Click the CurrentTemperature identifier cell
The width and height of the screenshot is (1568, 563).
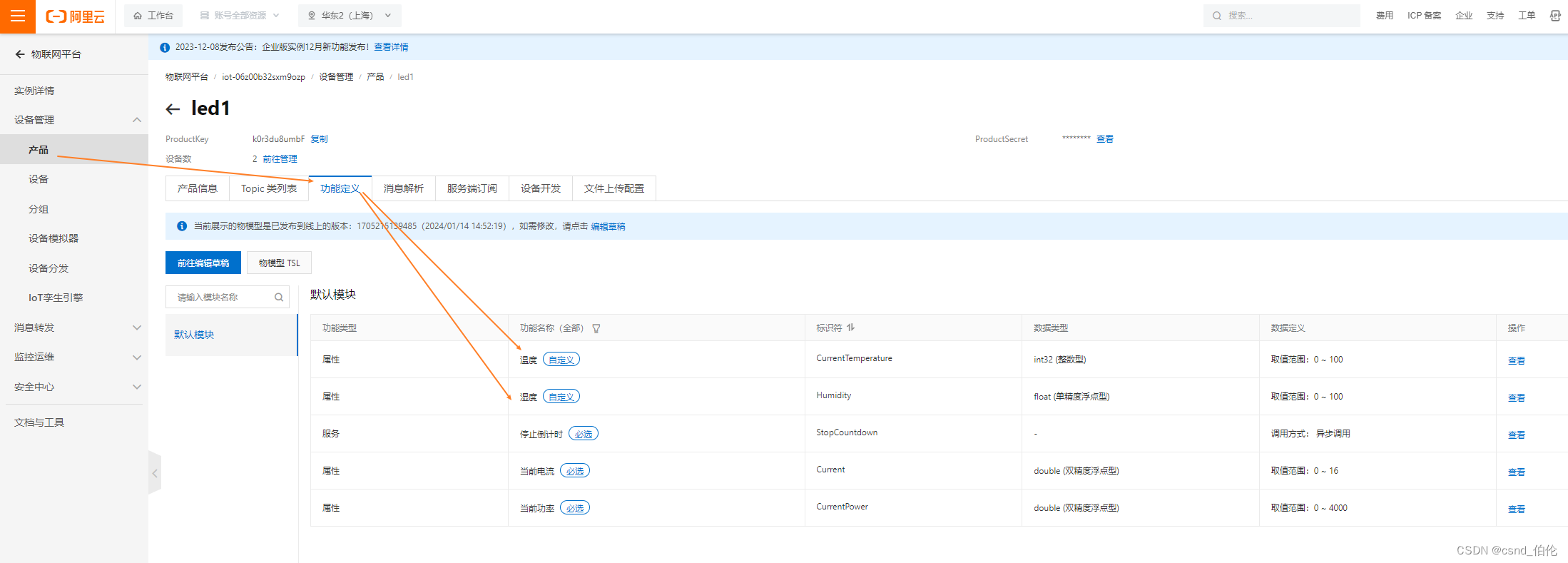(854, 358)
